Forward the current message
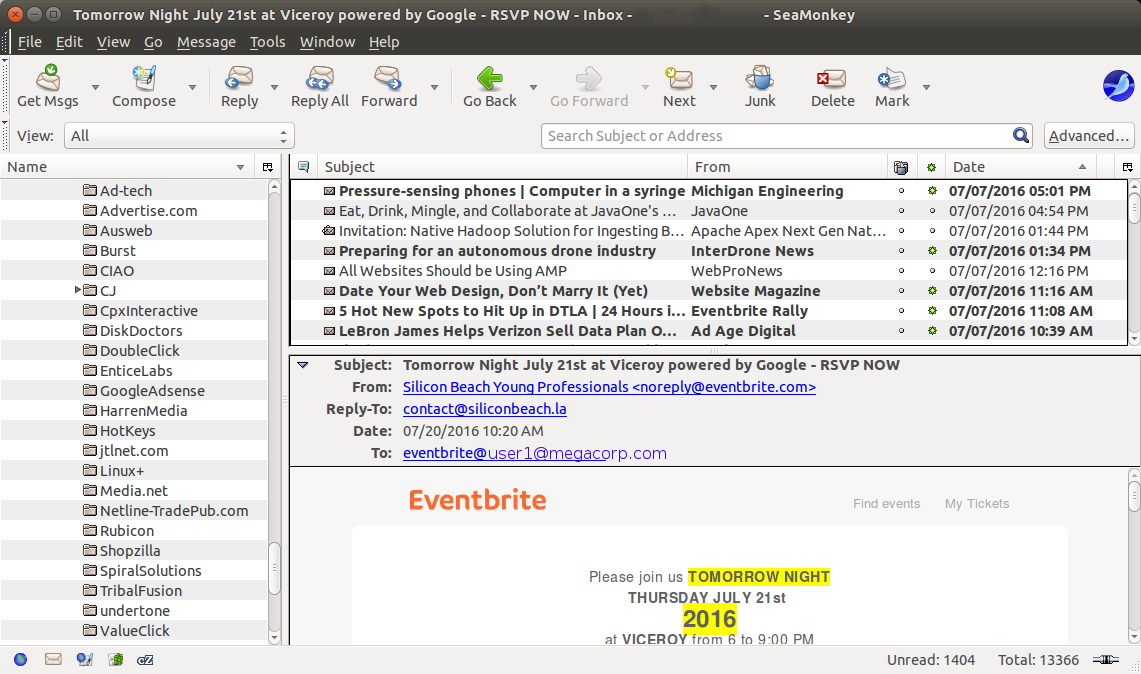This screenshot has width=1141, height=674. (388, 85)
